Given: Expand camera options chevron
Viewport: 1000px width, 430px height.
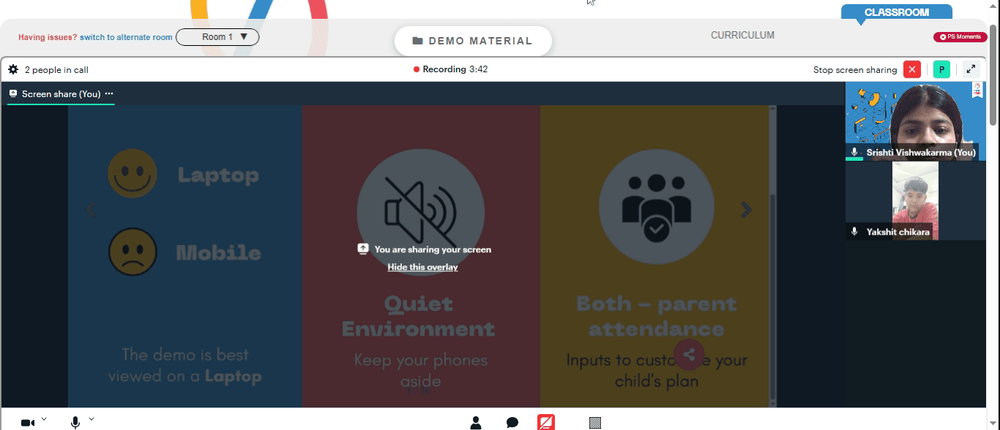Looking at the screenshot, I should 44,419.
